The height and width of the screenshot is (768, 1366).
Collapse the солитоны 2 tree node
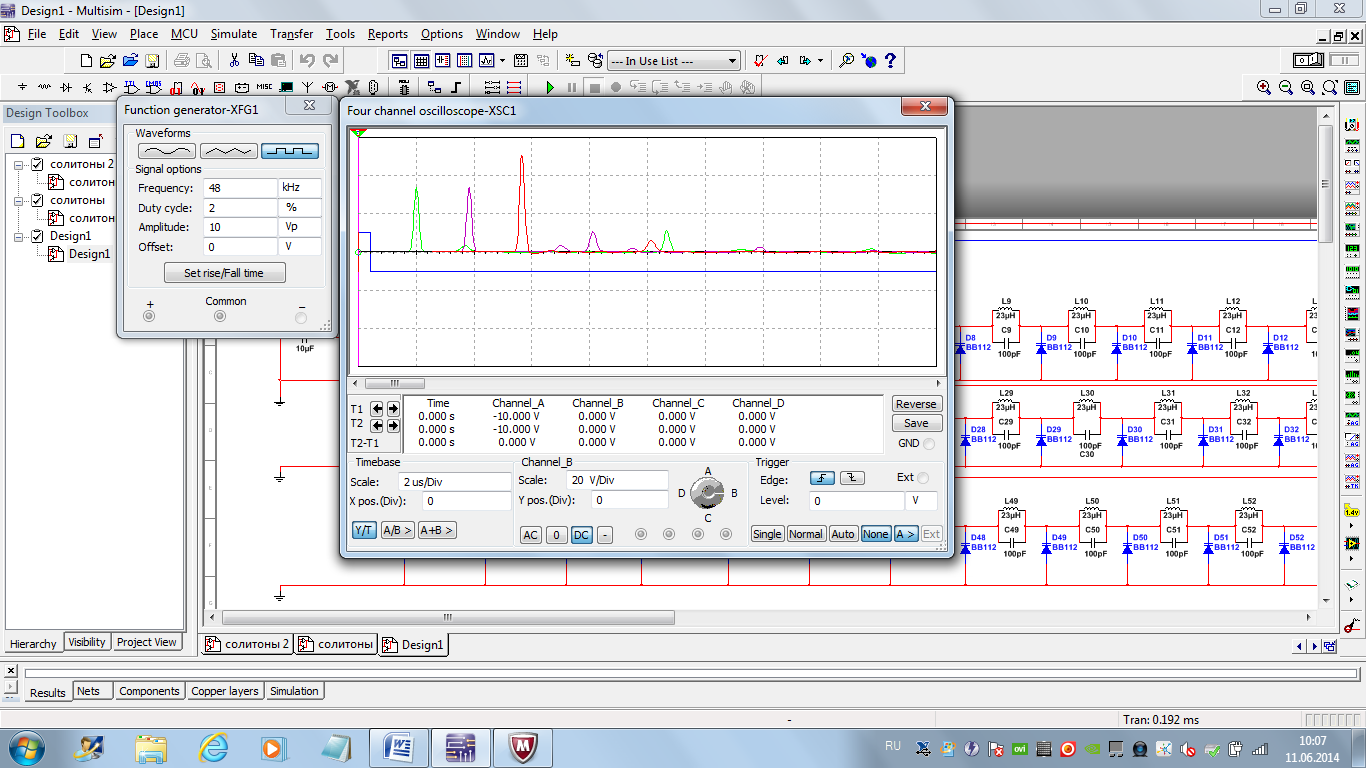(x=20, y=164)
